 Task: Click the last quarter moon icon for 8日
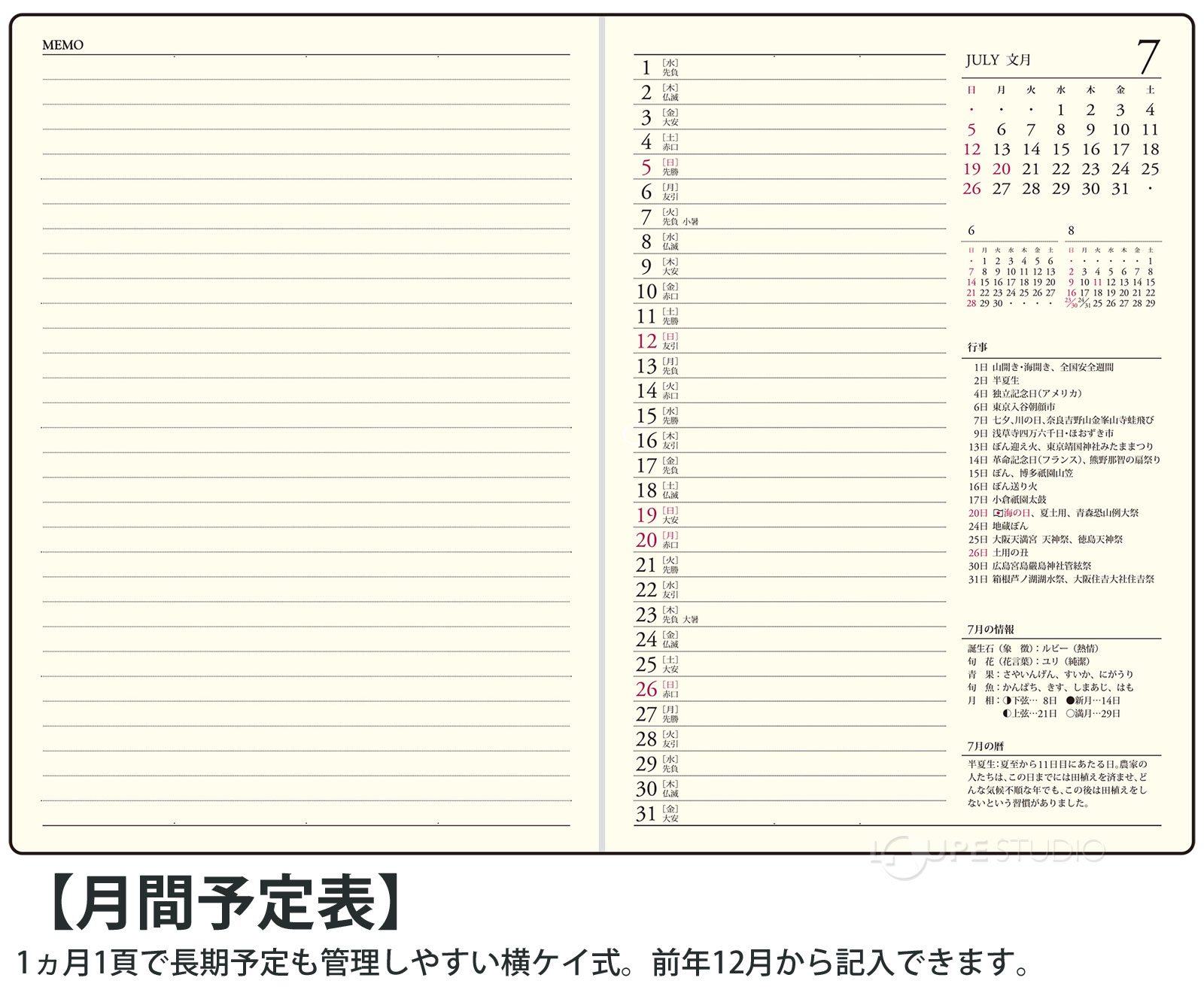pyautogui.click(x=1007, y=700)
